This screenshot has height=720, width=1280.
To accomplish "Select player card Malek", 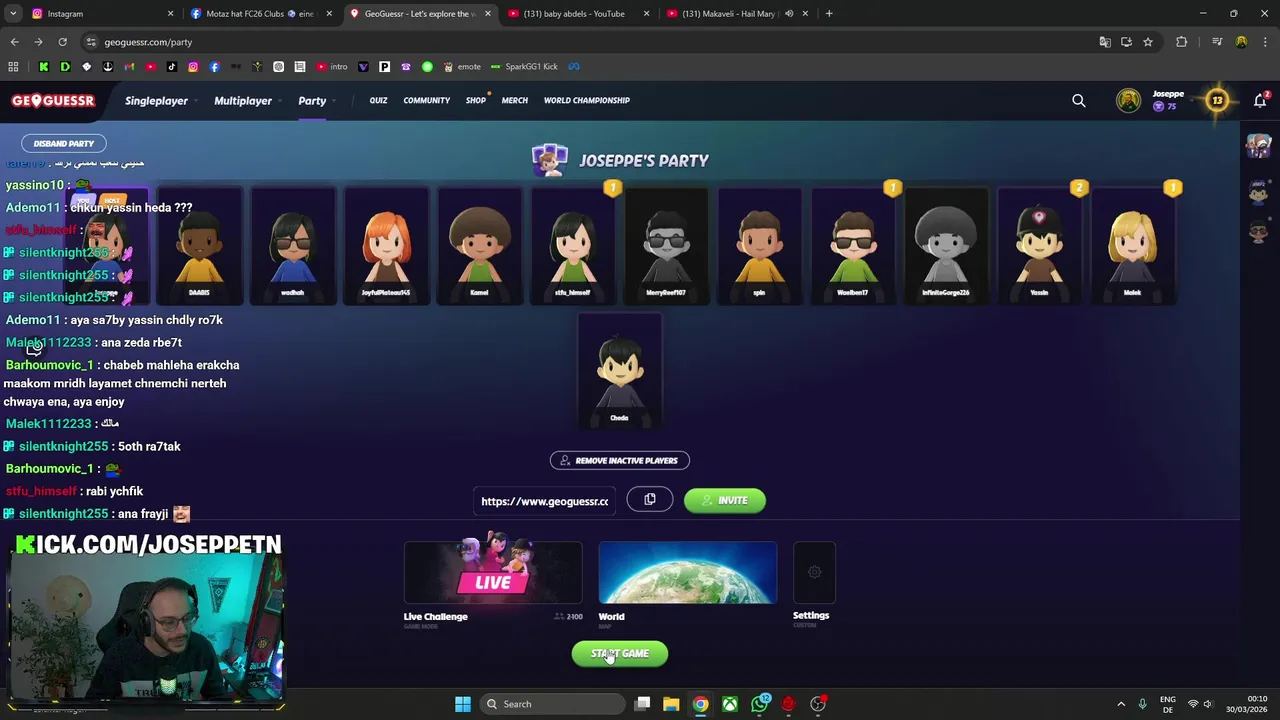I will coord(1132,245).
